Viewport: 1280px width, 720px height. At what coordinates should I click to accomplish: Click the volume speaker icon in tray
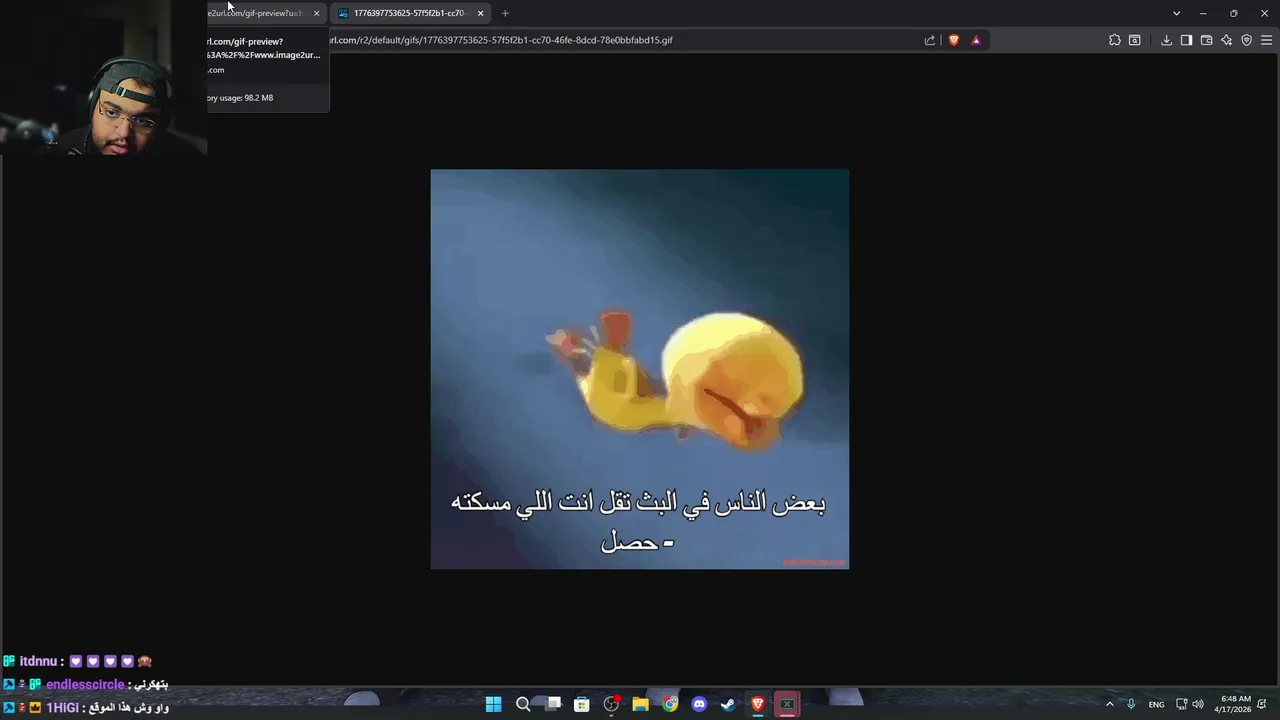click(x=1198, y=704)
